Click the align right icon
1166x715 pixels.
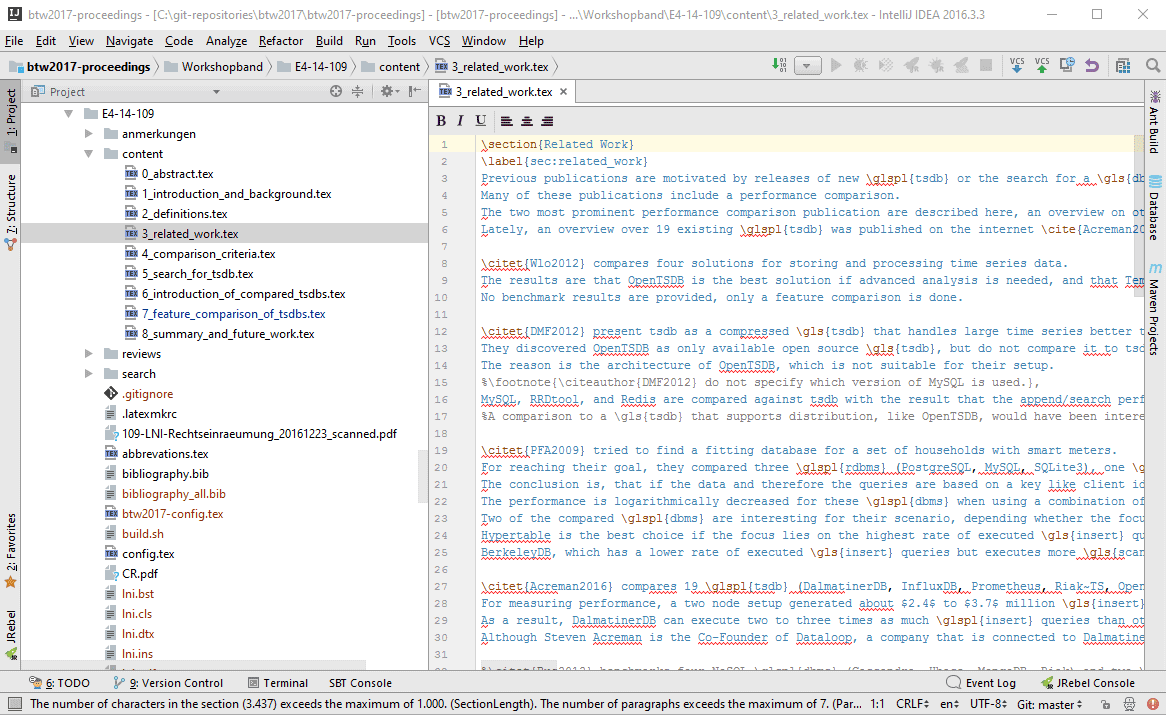(x=547, y=121)
